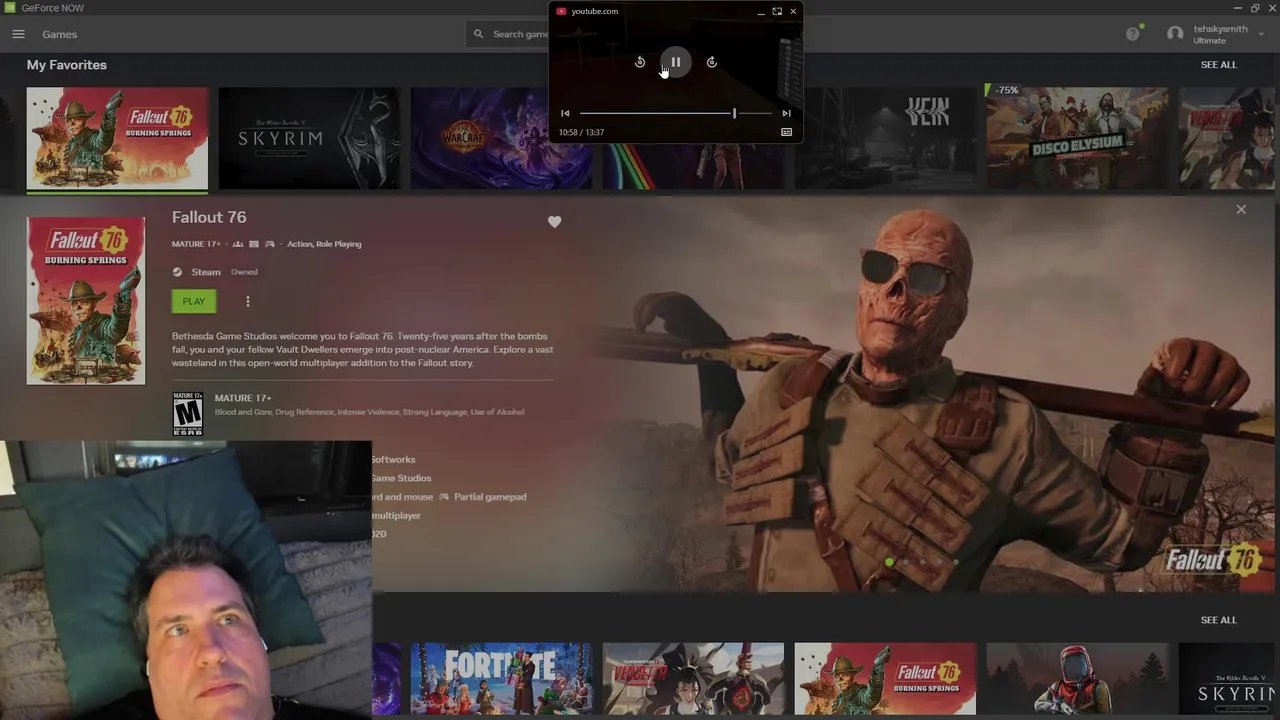Expand mini player back to tab
The width and height of the screenshot is (1280, 720).
click(777, 11)
